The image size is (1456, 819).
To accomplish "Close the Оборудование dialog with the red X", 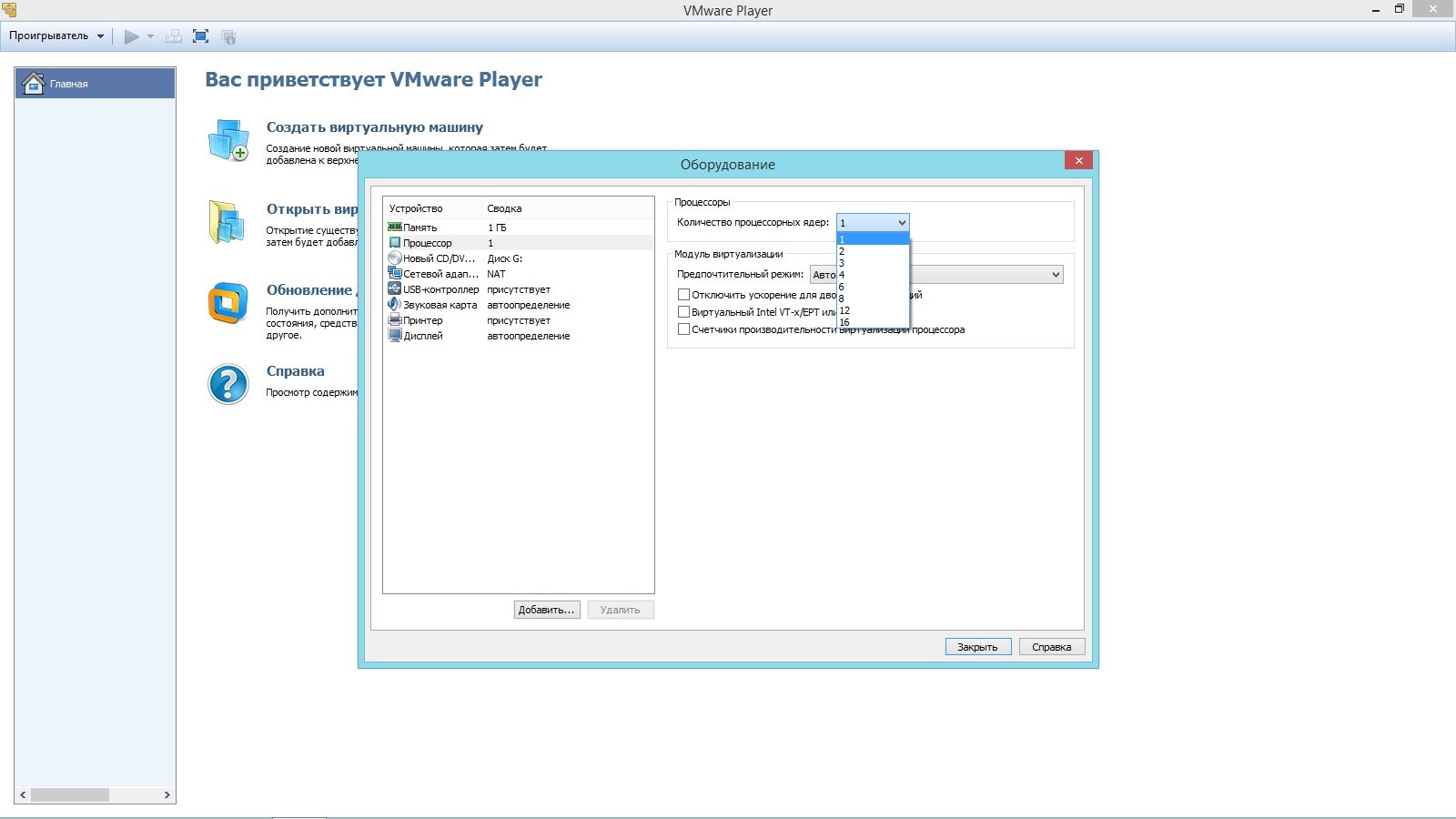I will coord(1078,160).
